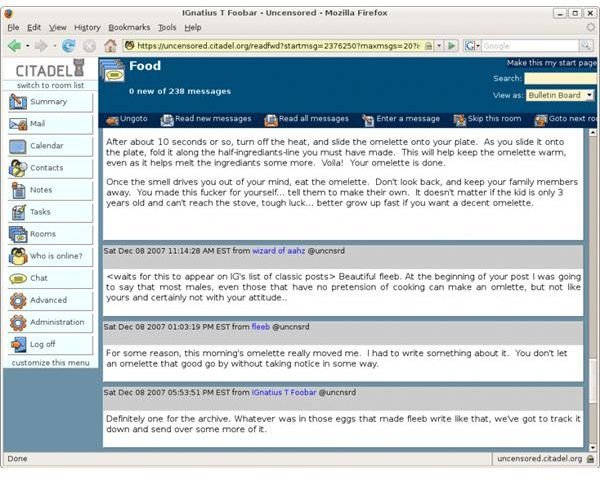Reload the page in Firefox
The width and height of the screenshot is (600, 481).
coord(68,46)
